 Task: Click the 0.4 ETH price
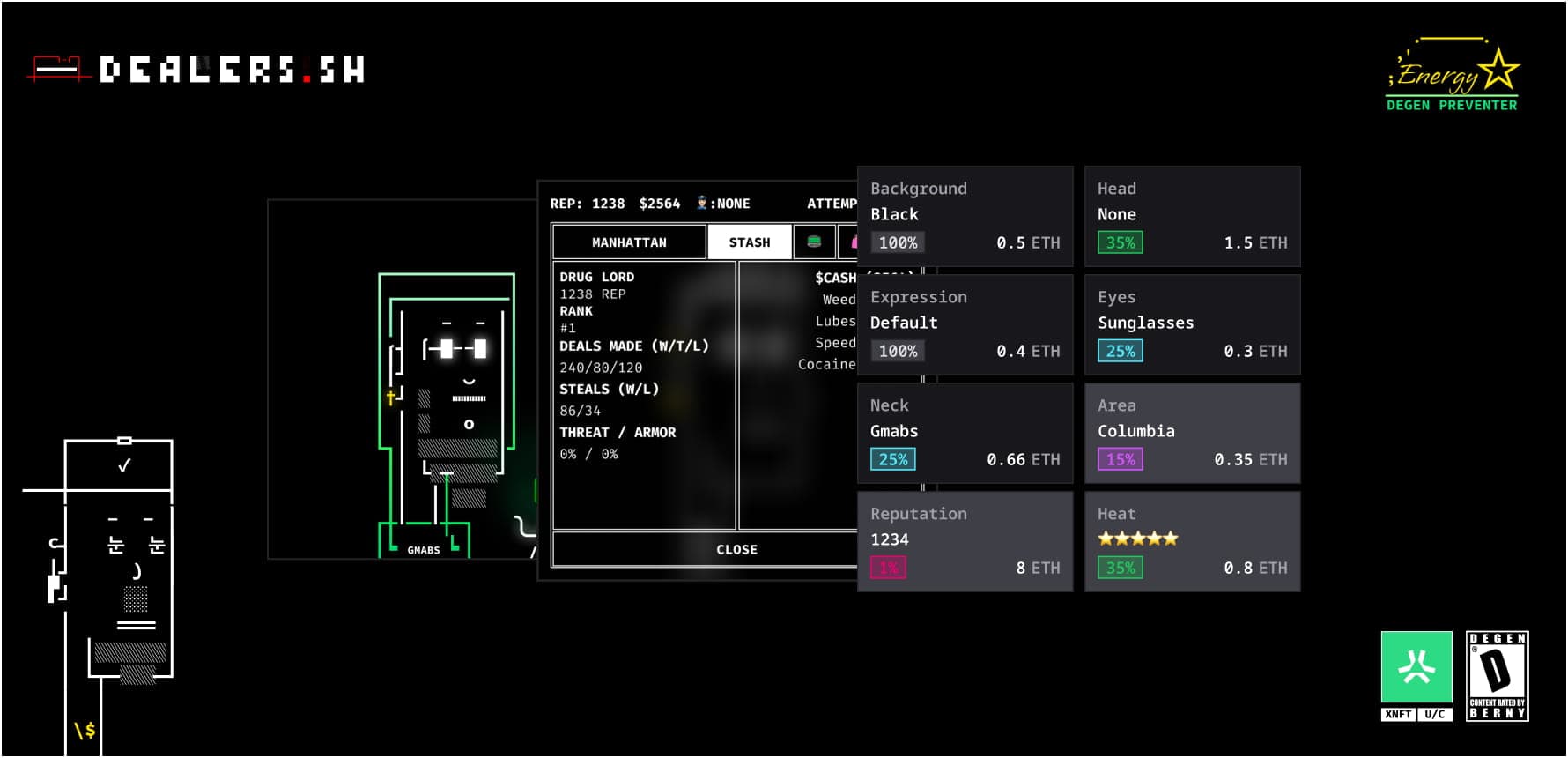1028,351
